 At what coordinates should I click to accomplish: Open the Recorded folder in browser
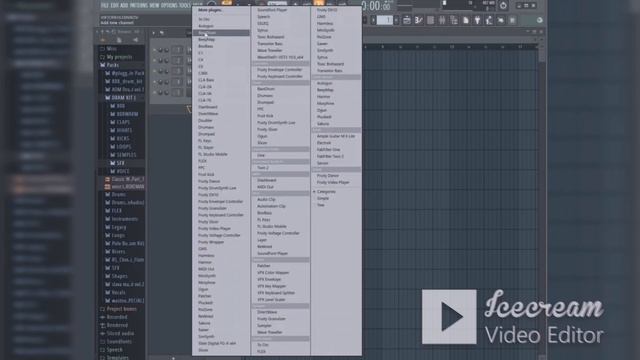coord(117,317)
